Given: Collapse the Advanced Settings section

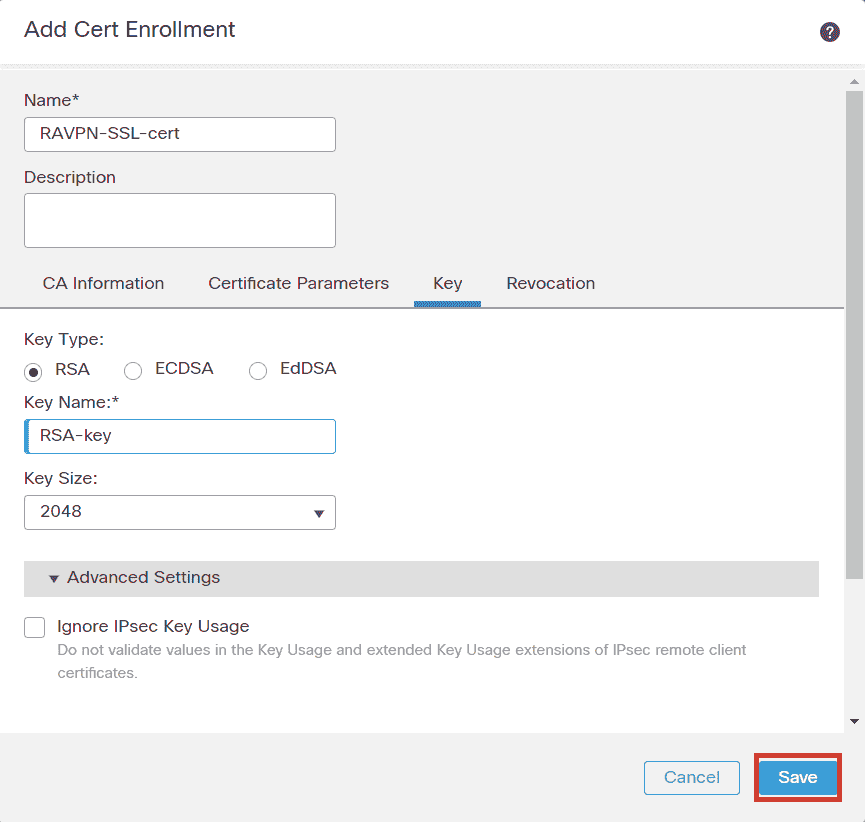Looking at the screenshot, I should (421, 579).
